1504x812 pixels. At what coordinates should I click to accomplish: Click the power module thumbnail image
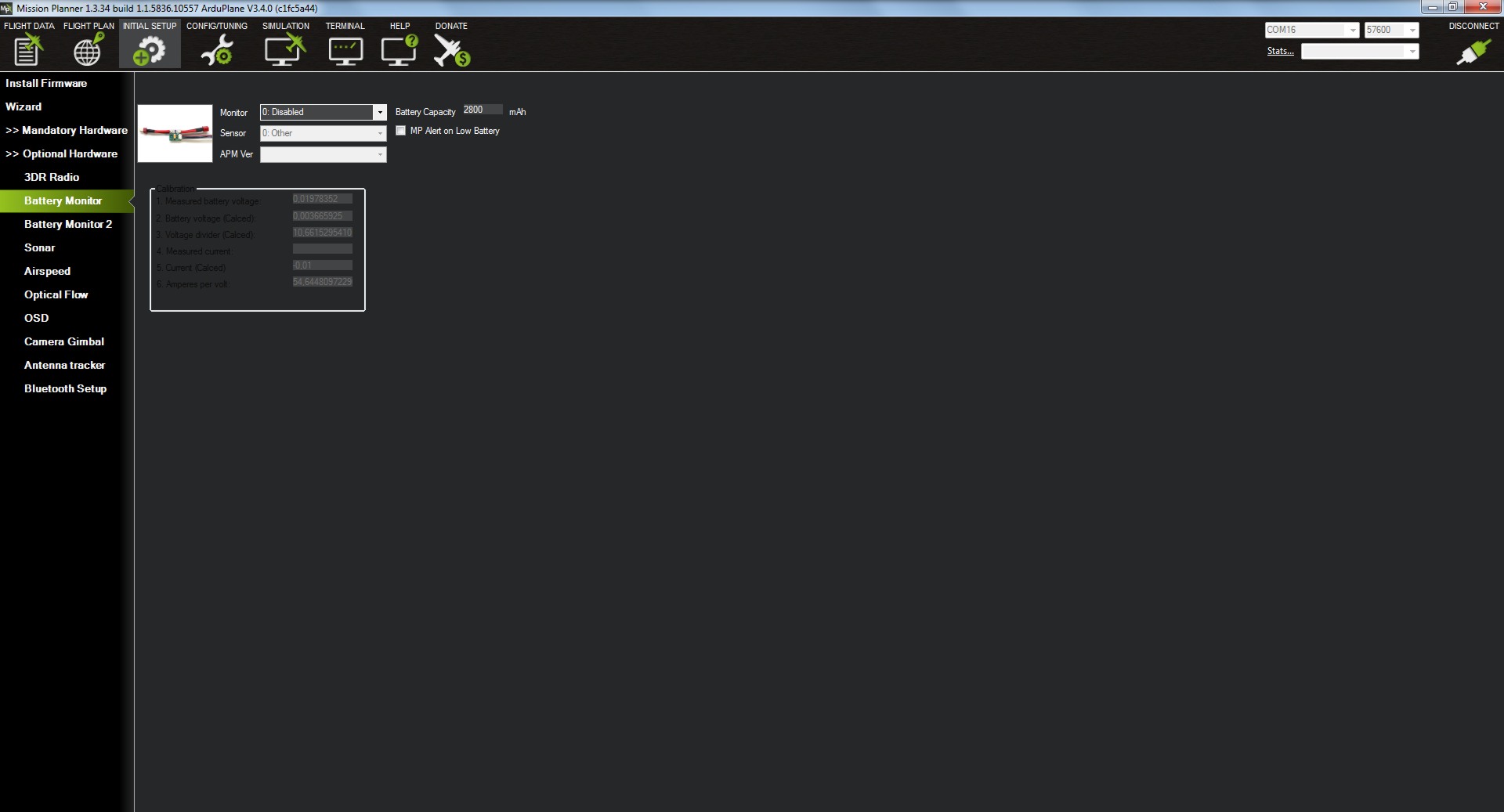(175, 134)
